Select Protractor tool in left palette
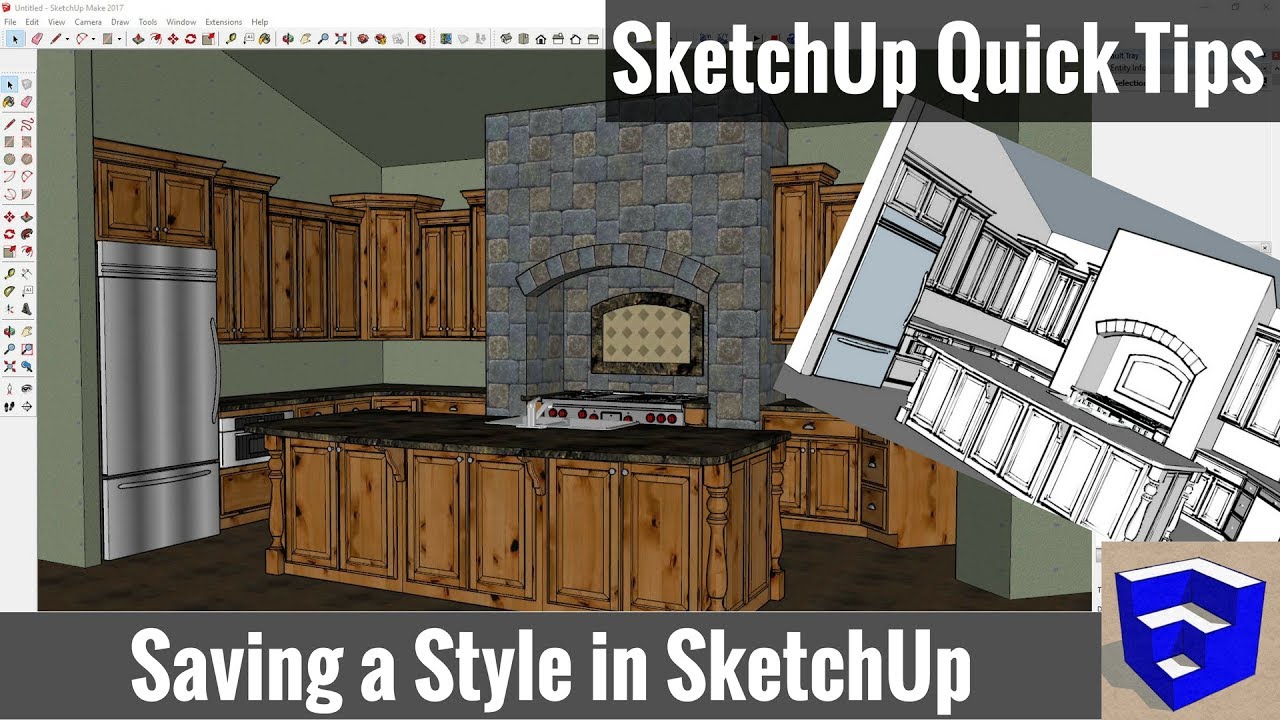Screen dimensions: 1280x720 9,291
